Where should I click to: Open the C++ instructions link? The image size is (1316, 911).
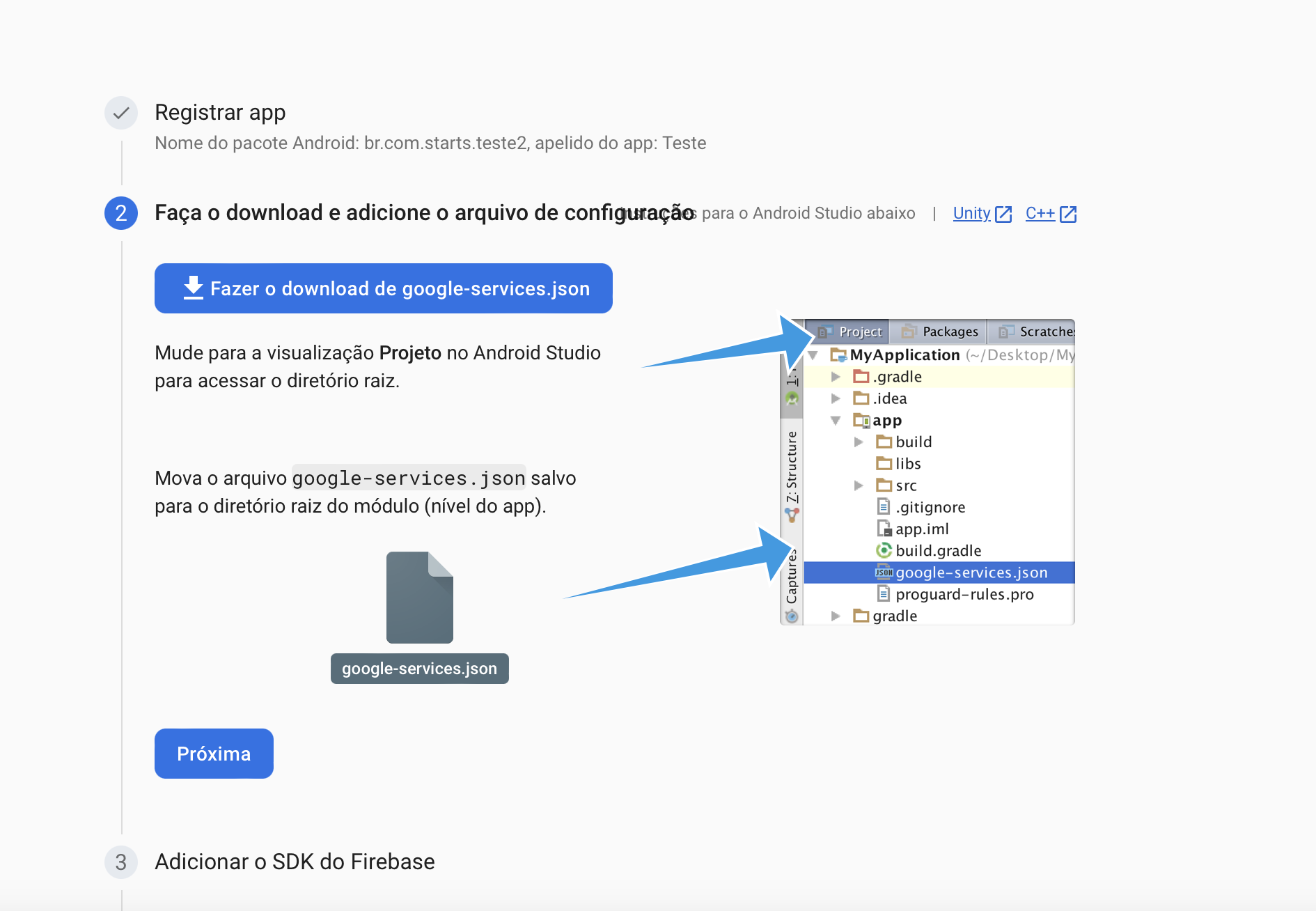[1040, 213]
